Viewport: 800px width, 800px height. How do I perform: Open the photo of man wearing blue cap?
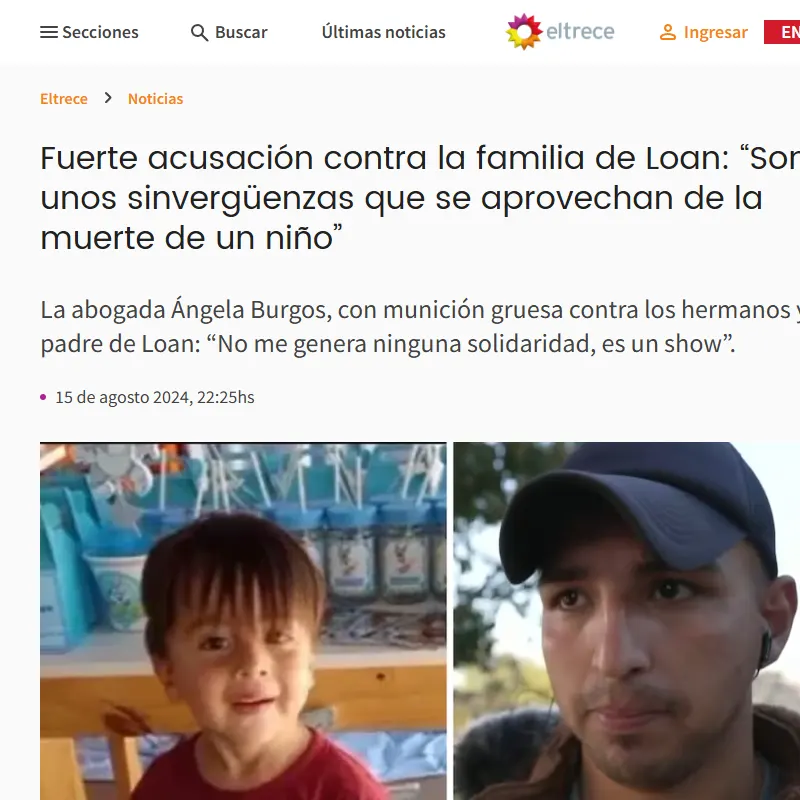[627, 621]
